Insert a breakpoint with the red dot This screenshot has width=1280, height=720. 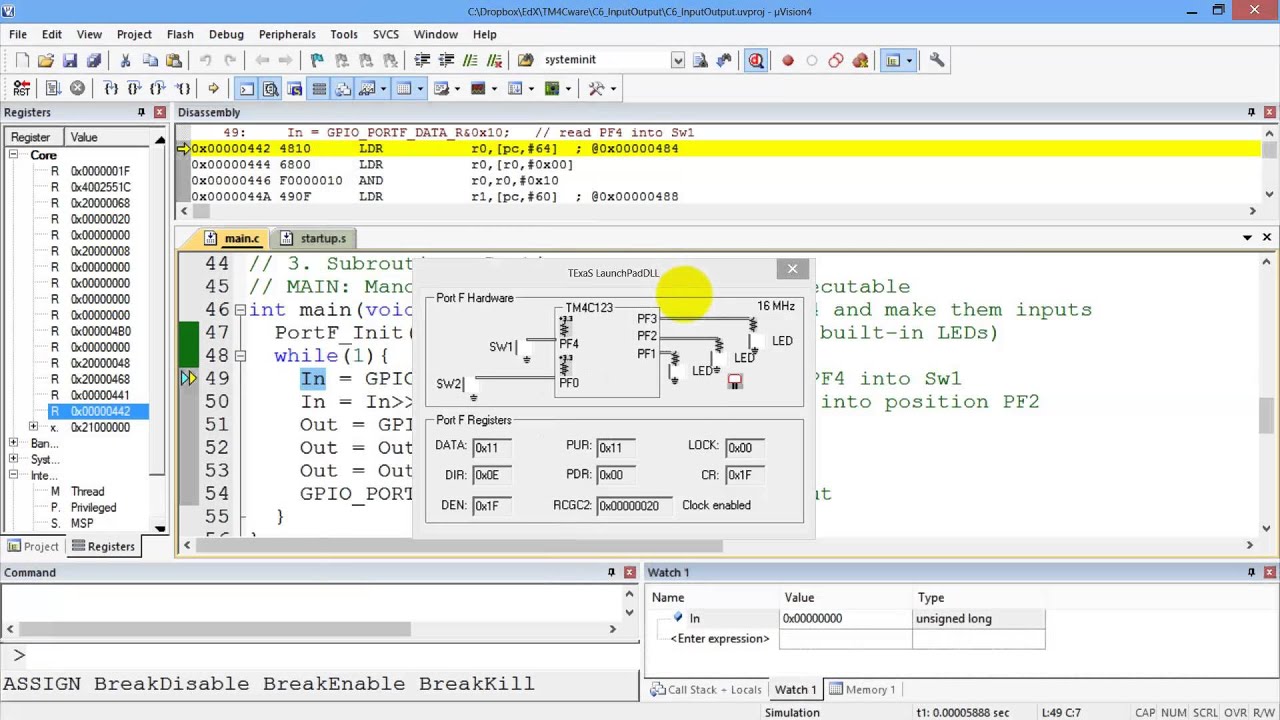click(788, 61)
